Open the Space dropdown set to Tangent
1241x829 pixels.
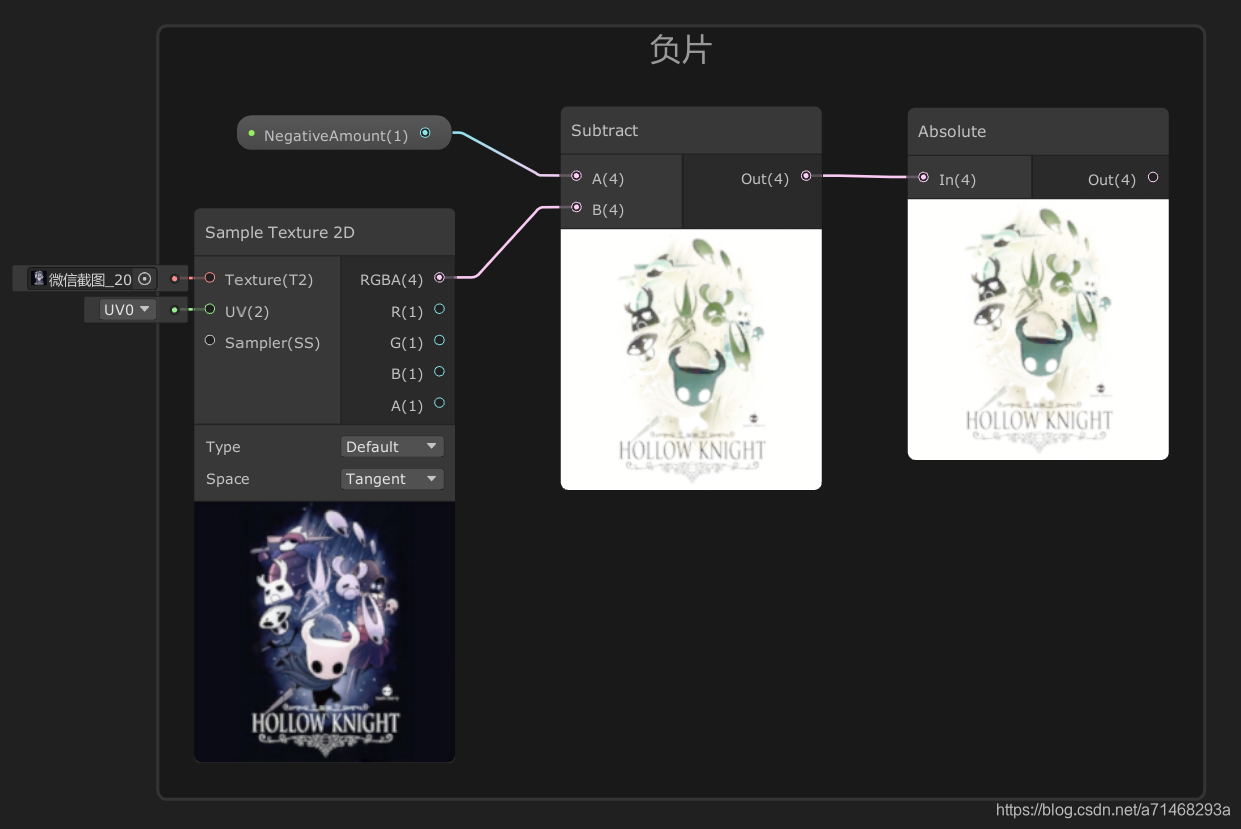pos(392,478)
